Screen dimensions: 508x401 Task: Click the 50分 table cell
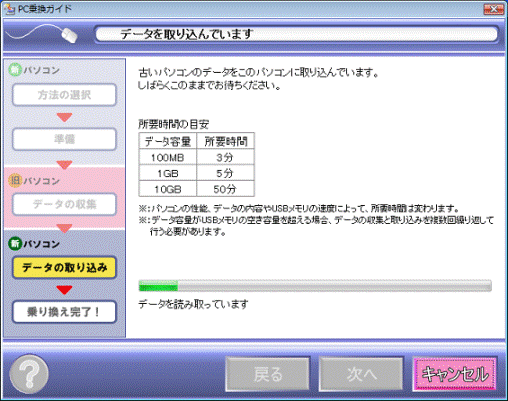tap(226, 189)
